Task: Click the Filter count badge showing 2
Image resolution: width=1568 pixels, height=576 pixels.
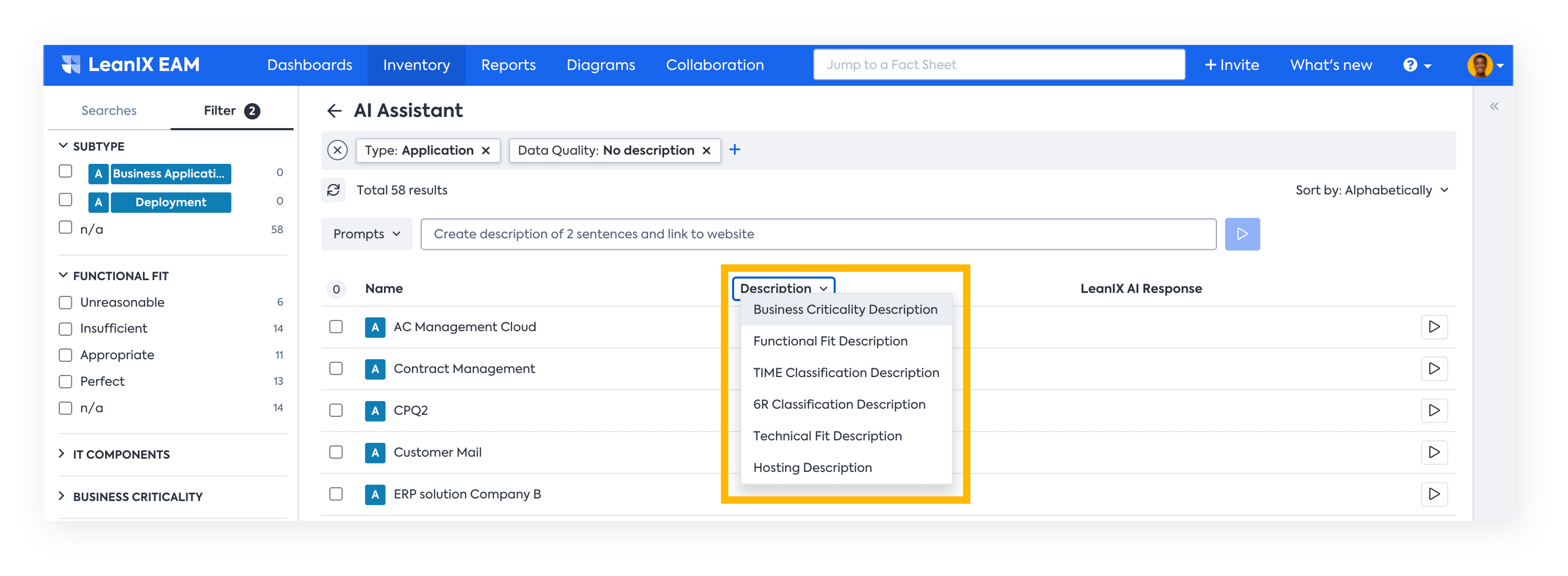Action: coord(252,110)
